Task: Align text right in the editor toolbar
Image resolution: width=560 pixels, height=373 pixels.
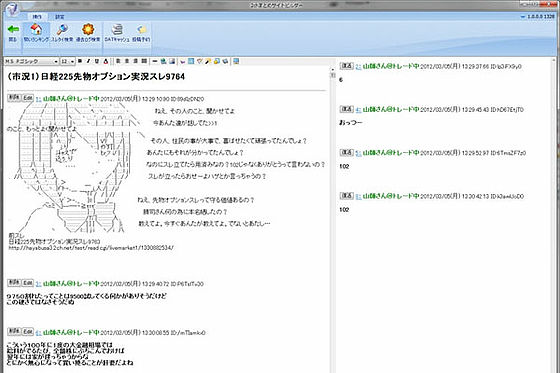Action: pyautogui.click(x=135, y=61)
